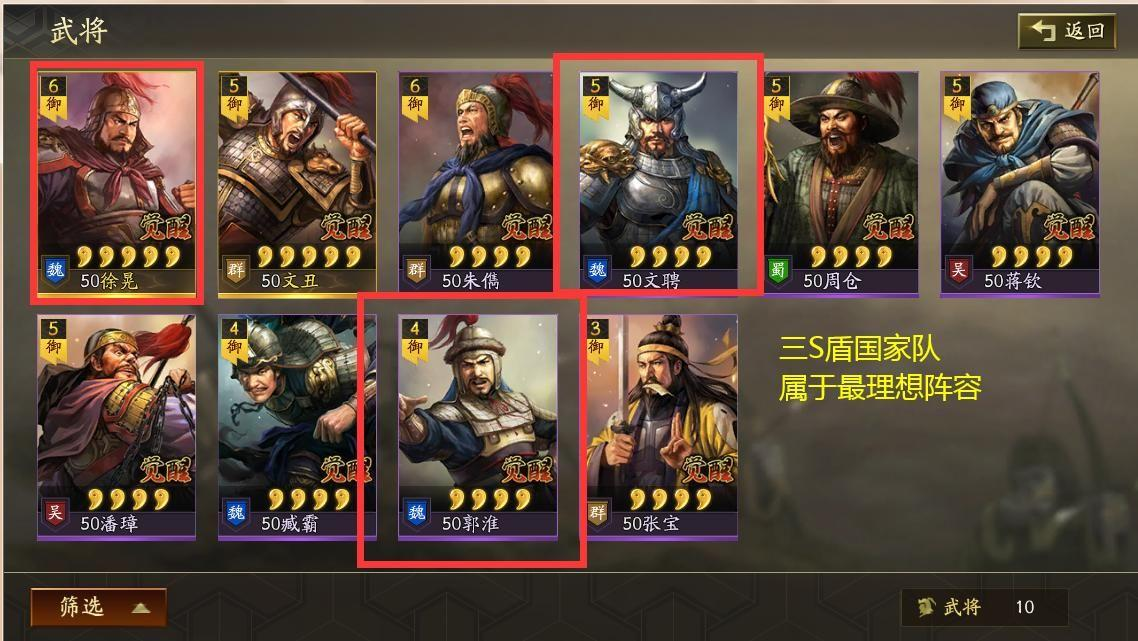Open the 潘璋 general card

(117, 427)
